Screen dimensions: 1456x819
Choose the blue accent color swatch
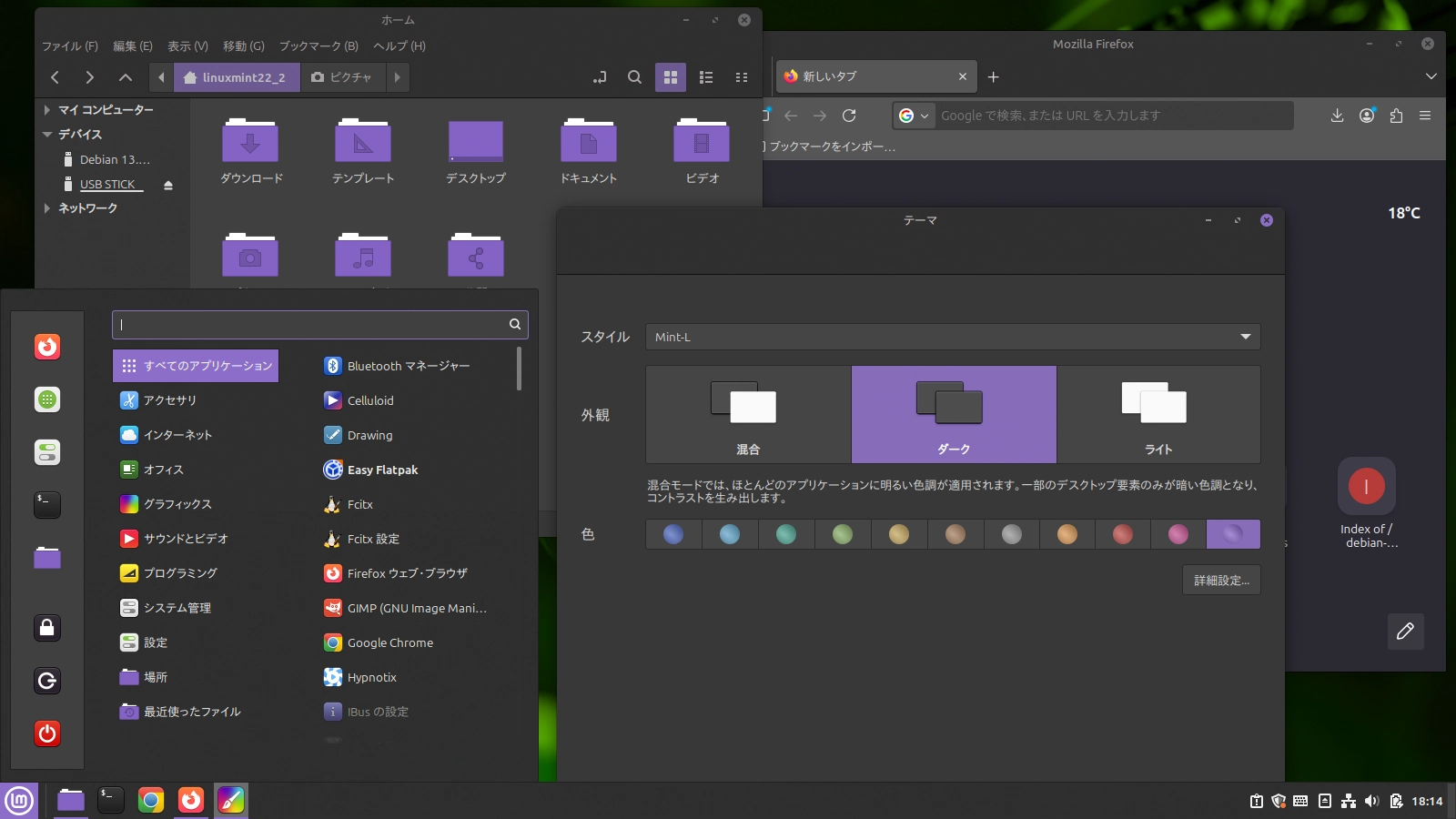tap(673, 534)
